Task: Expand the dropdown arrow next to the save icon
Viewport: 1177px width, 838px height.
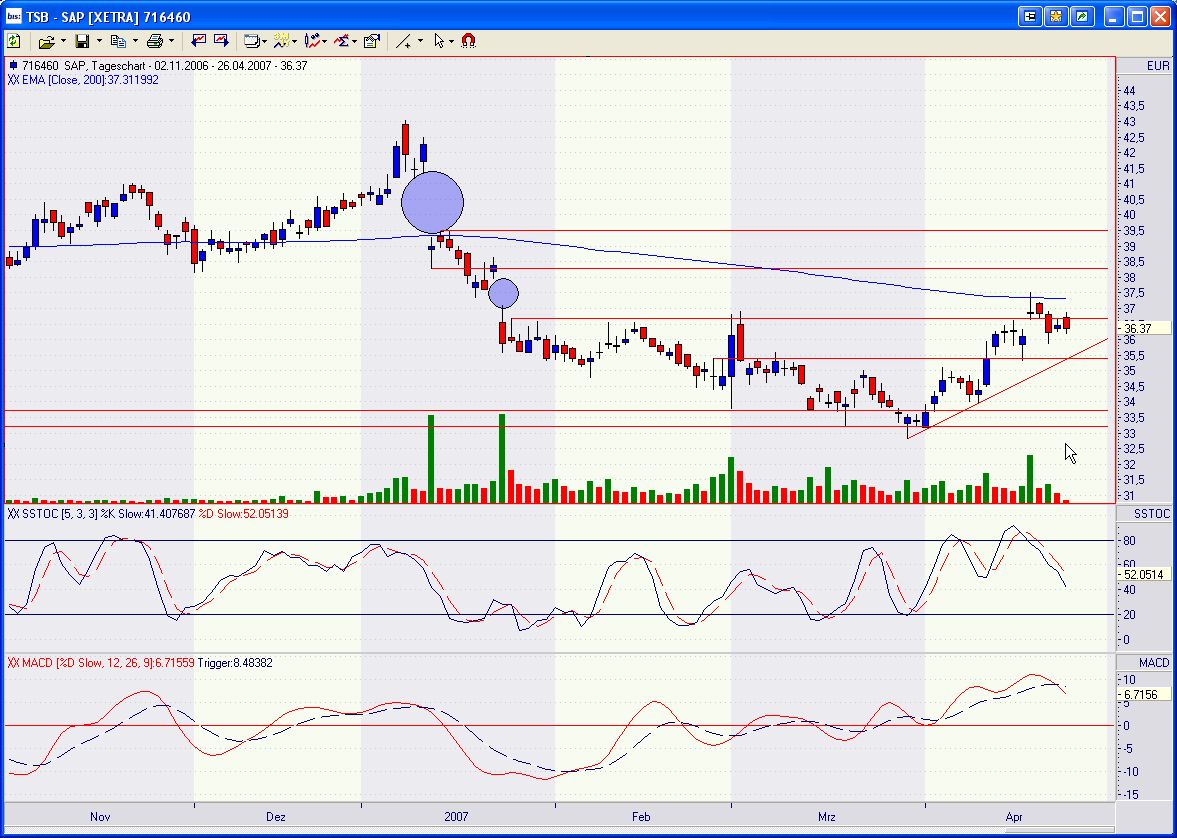Action: pos(100,41)
